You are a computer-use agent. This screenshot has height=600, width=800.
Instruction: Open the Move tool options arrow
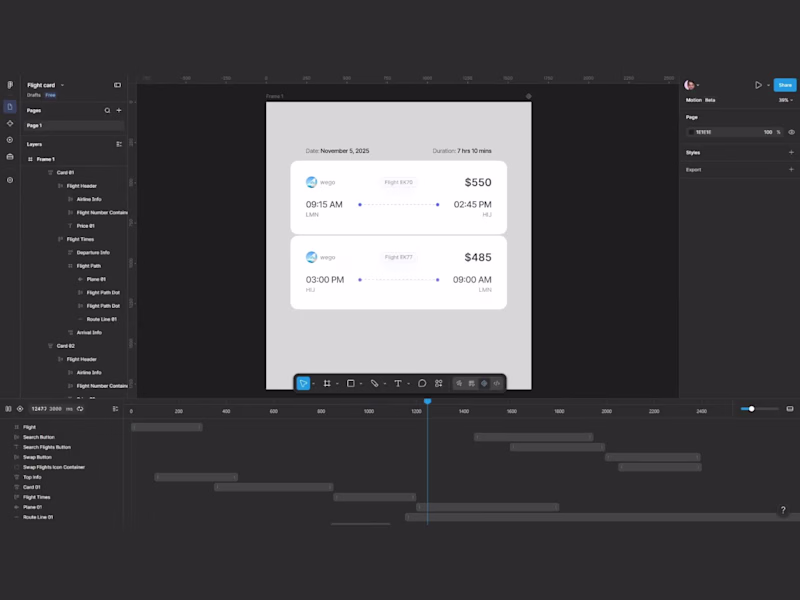313,384
